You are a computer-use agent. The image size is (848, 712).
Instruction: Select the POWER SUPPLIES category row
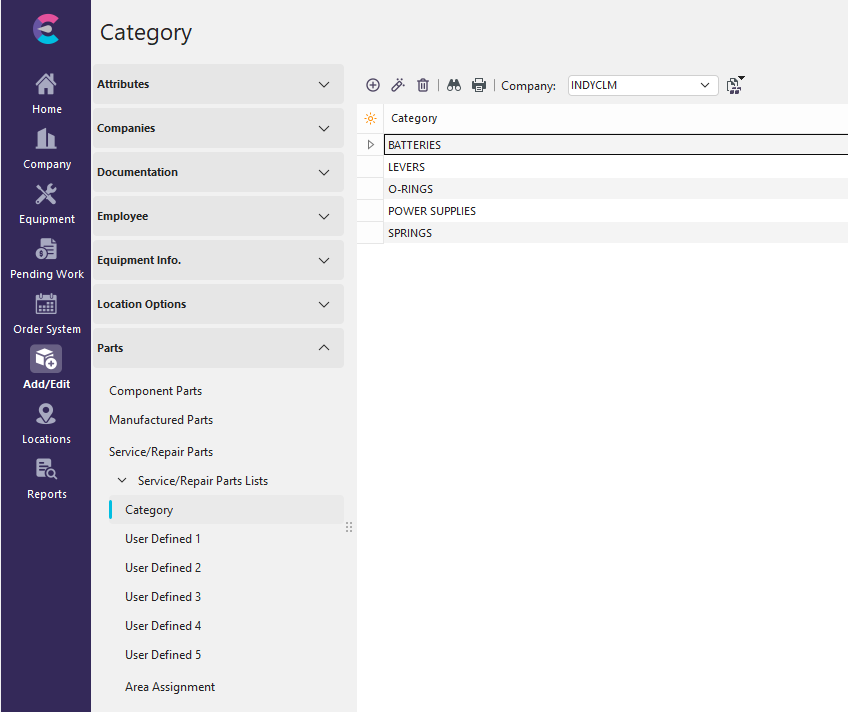[432, 211]
